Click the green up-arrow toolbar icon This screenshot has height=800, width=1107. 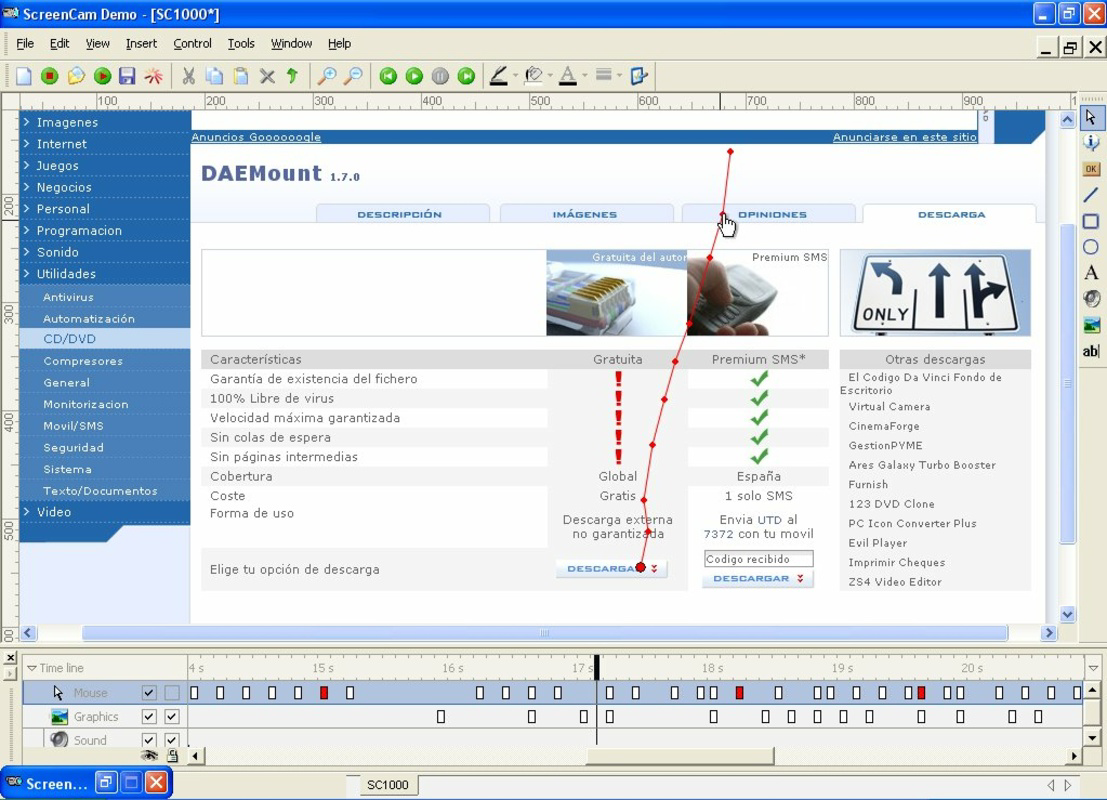pos(292,76)
